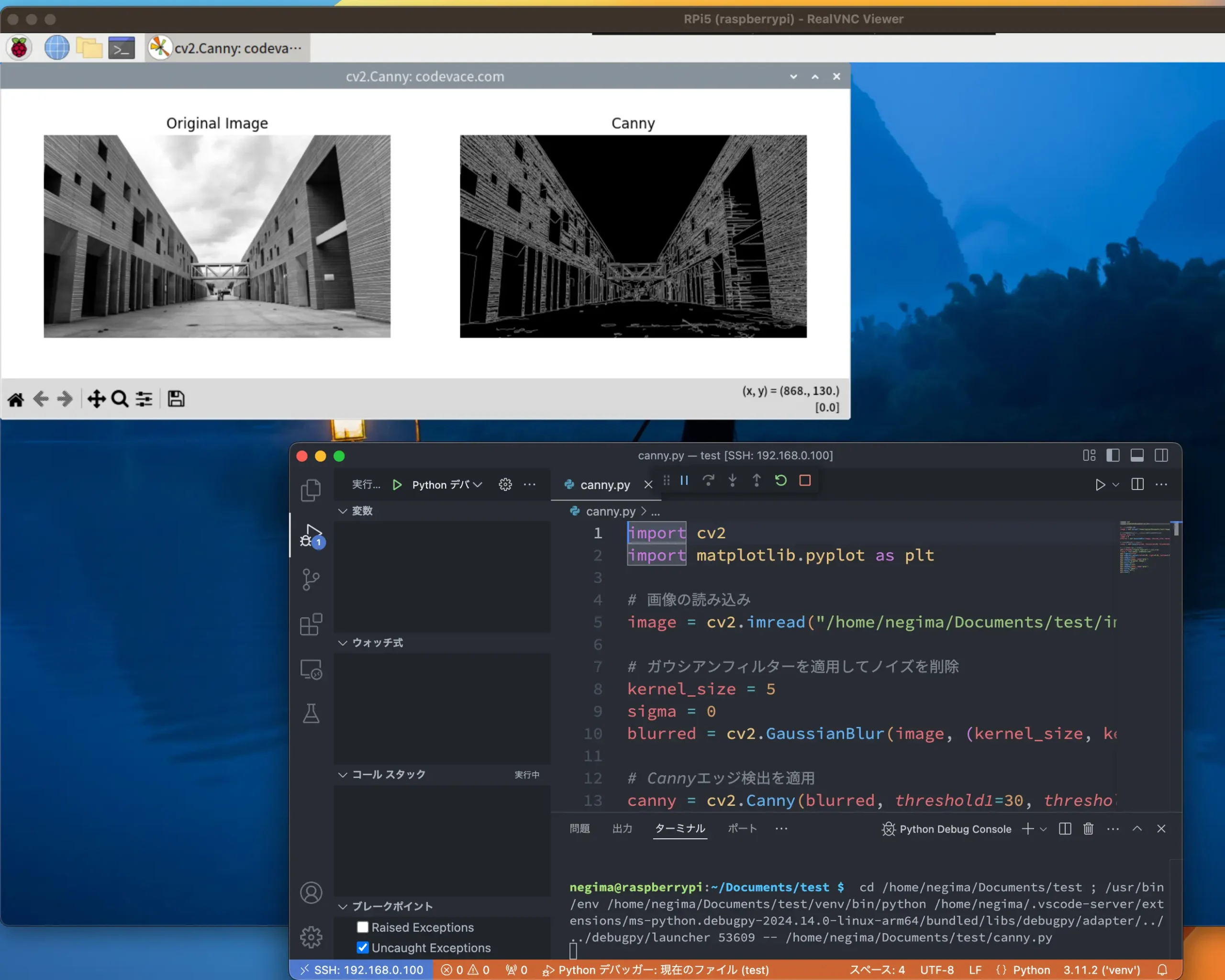Open the Extensions view
This screenshot has width=1225, height=980.
point(310,623)
